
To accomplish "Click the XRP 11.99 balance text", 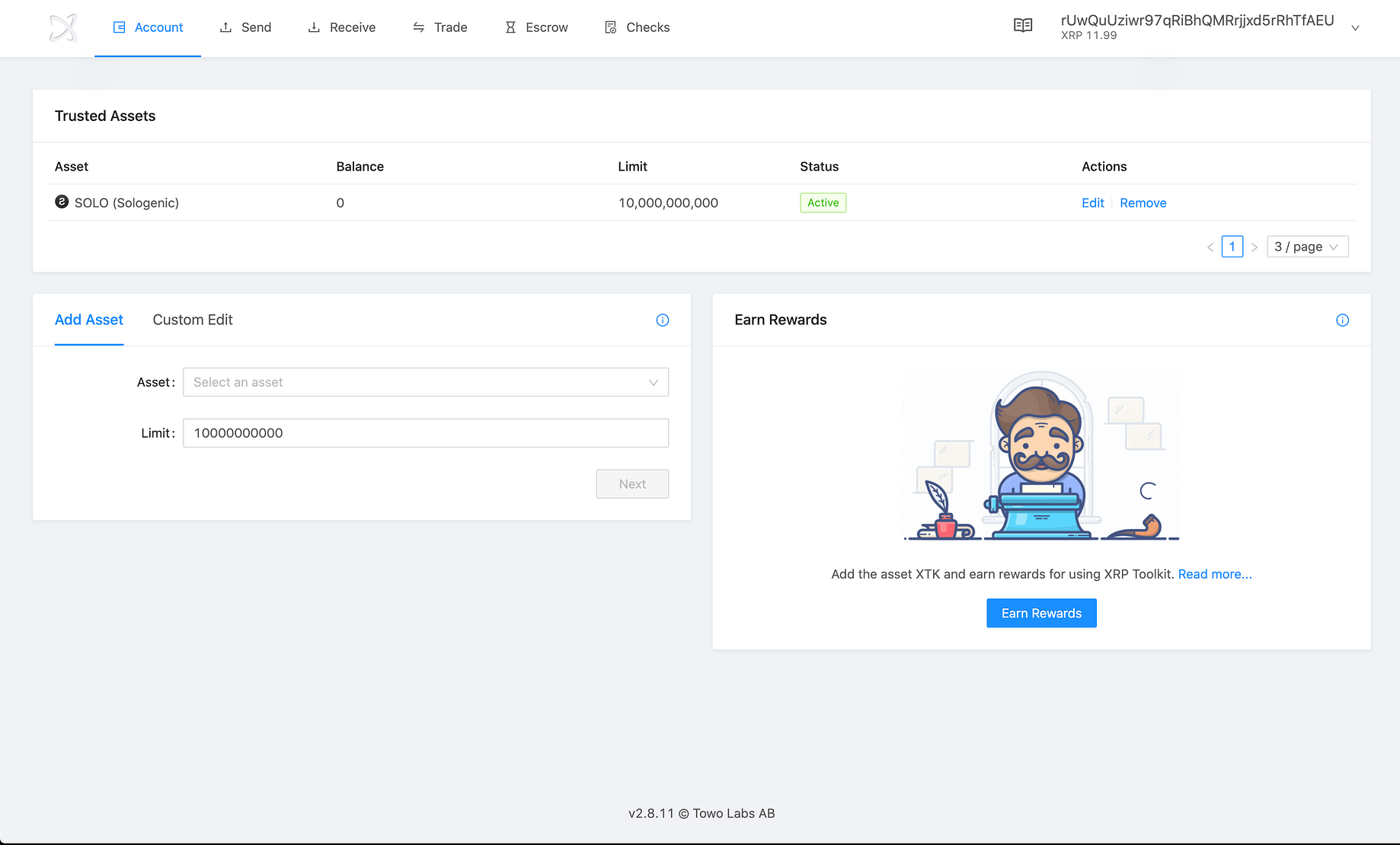I will pyautogui.click(x=1088, y=36).
